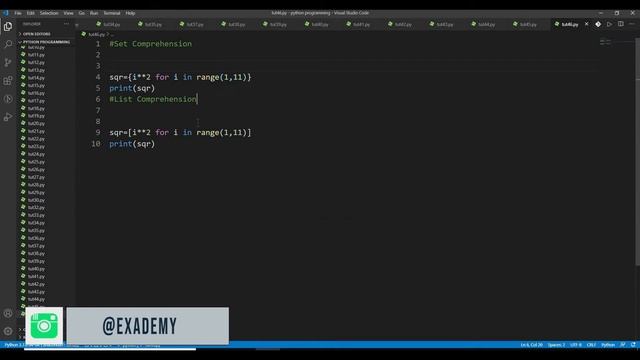The width and height of the screenshot is (640, 360).
Task: Open the Manage gear menu
Action: [x=8, y=331]
